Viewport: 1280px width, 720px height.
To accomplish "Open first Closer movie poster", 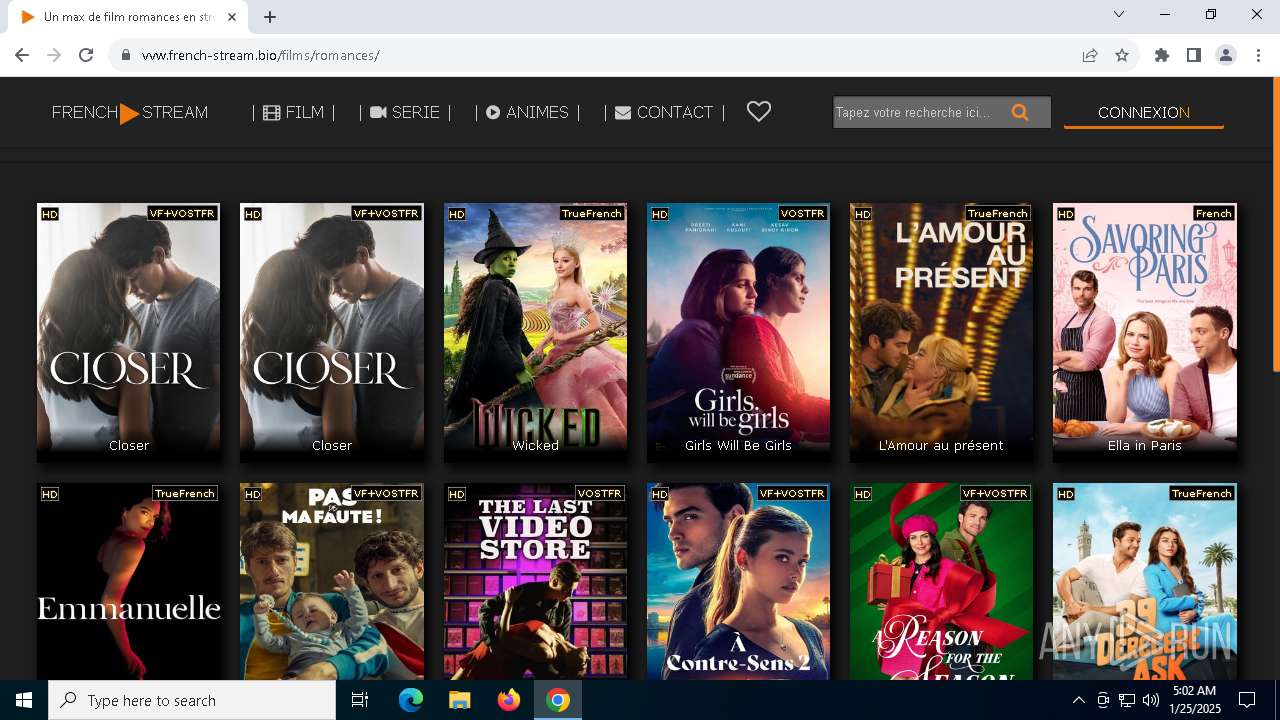I will 128,333.
